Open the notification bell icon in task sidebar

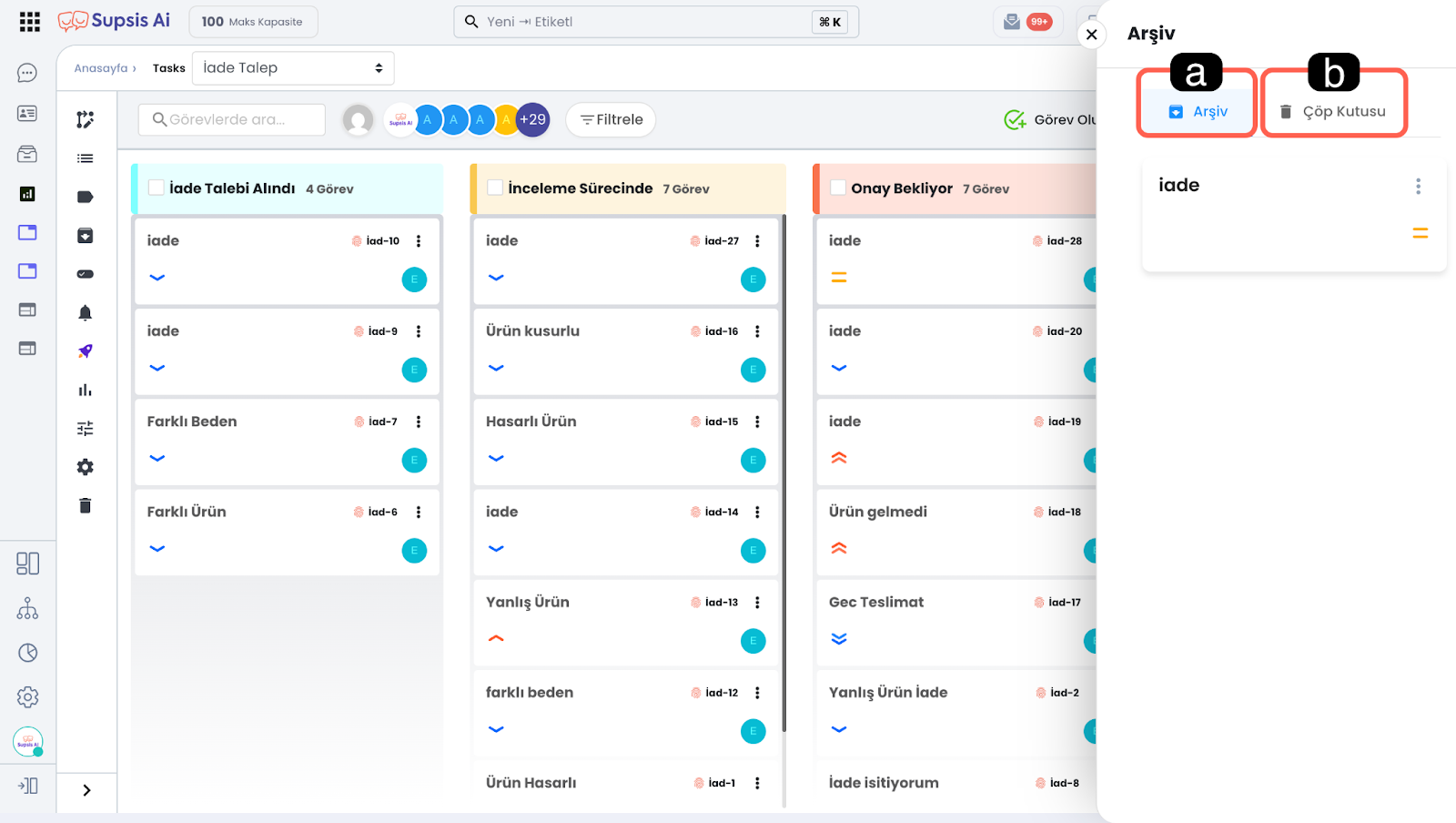tap(85, 313)
